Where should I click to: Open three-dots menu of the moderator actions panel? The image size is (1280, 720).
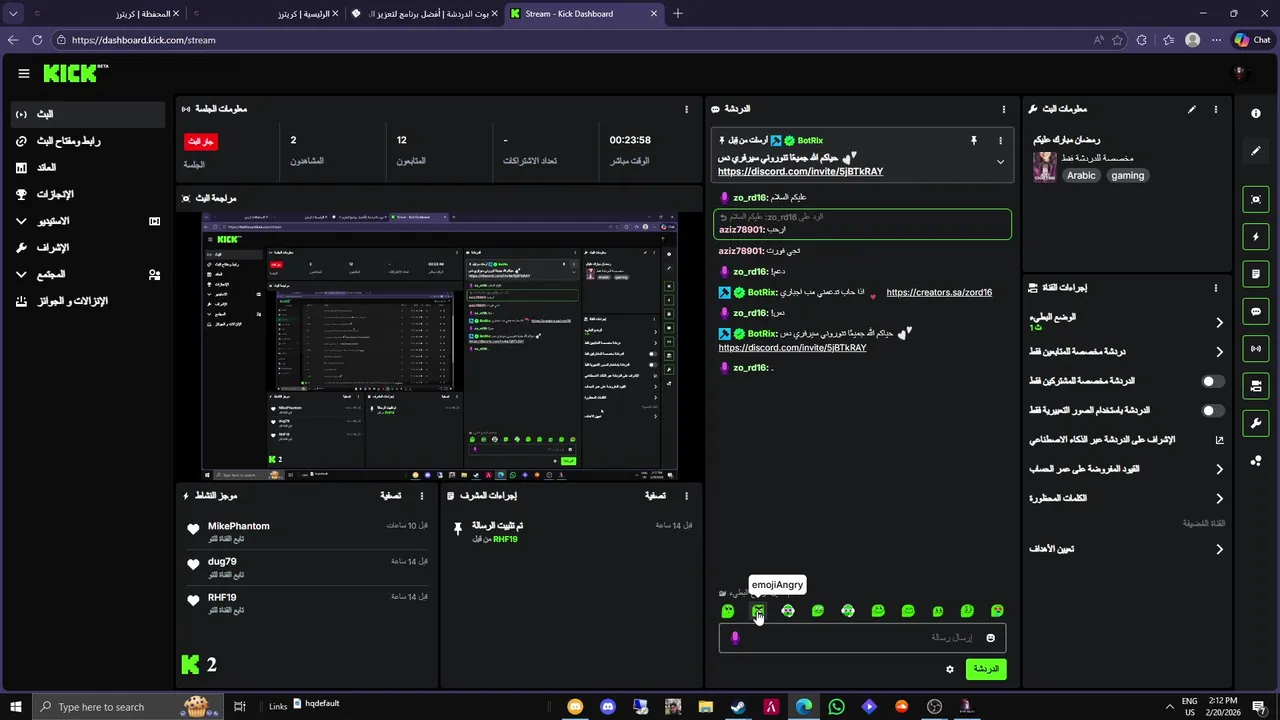(686, 496)
